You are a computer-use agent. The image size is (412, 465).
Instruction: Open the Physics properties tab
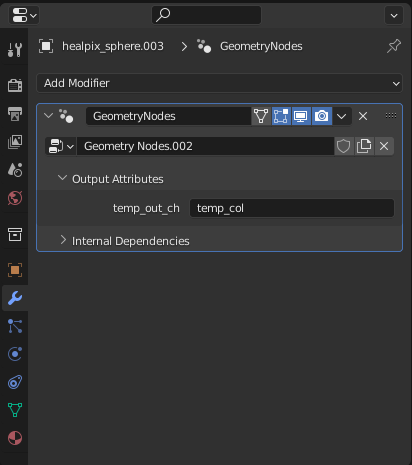point(15,354)
